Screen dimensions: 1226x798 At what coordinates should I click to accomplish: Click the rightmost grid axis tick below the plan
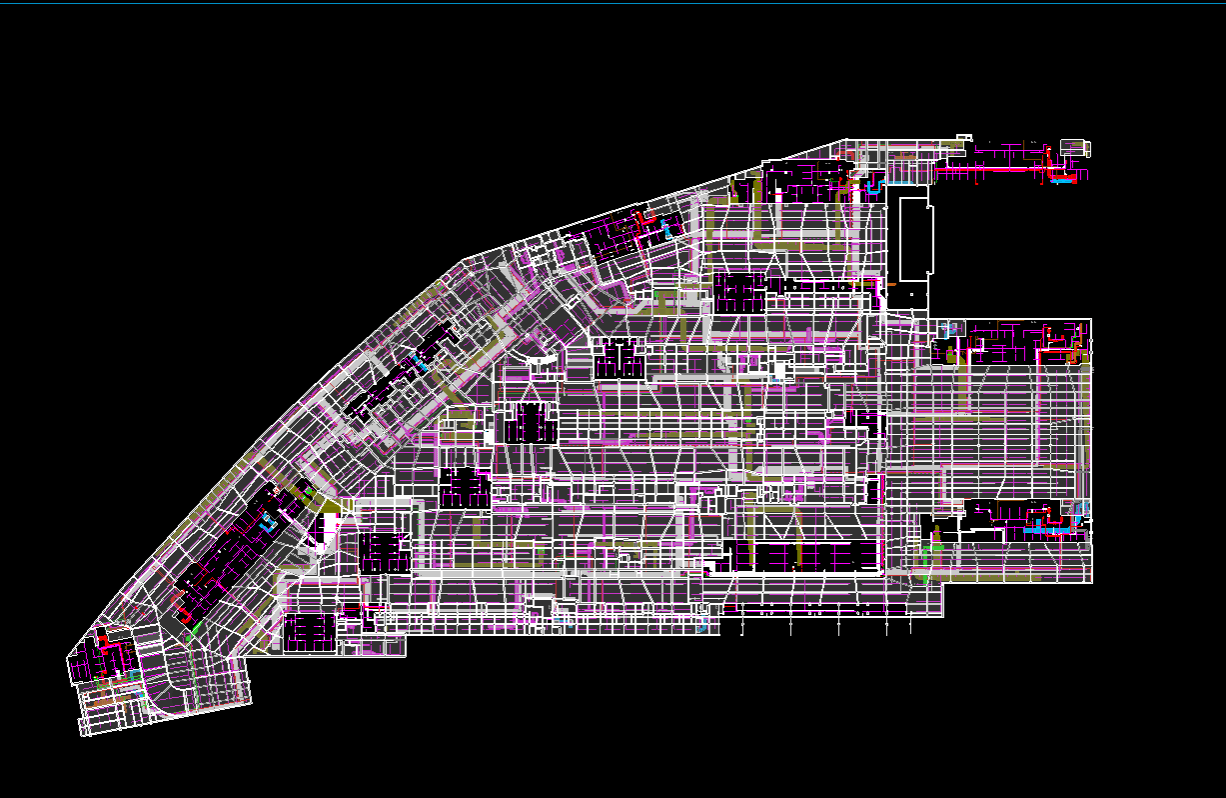point(911,628)
